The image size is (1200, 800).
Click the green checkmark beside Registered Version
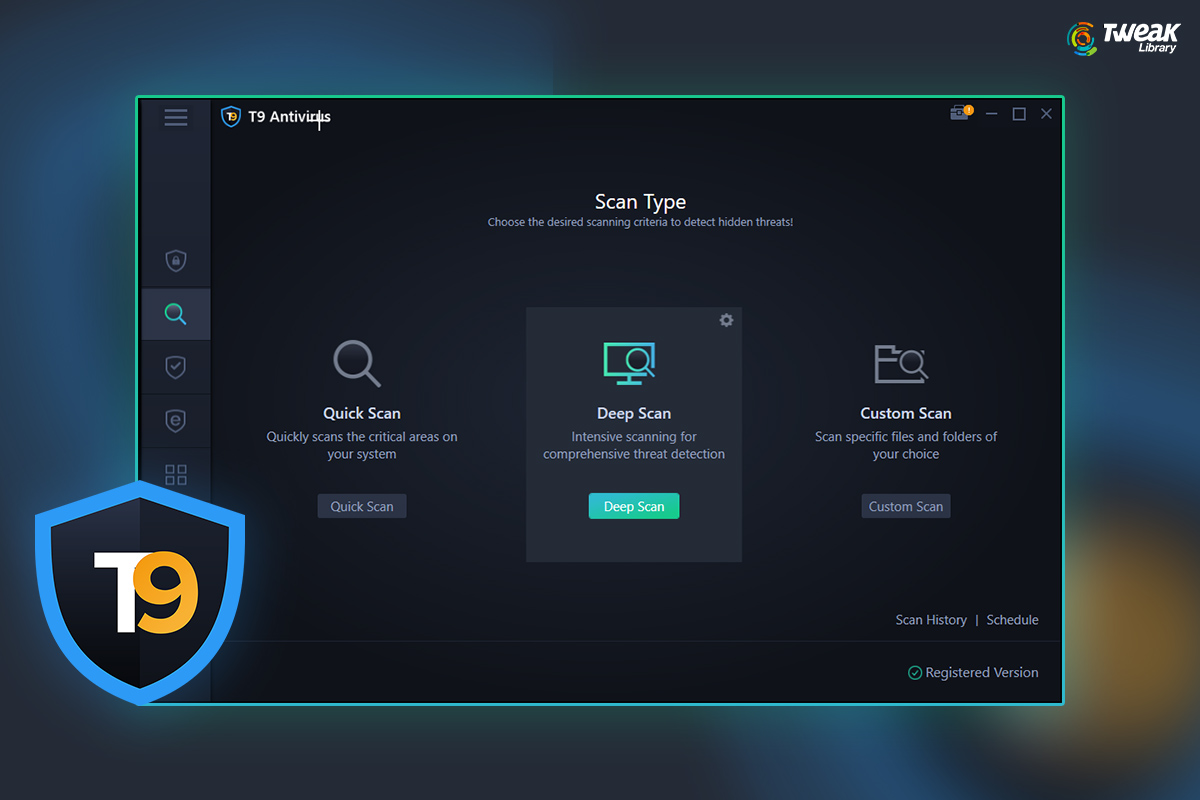point(914,672)
